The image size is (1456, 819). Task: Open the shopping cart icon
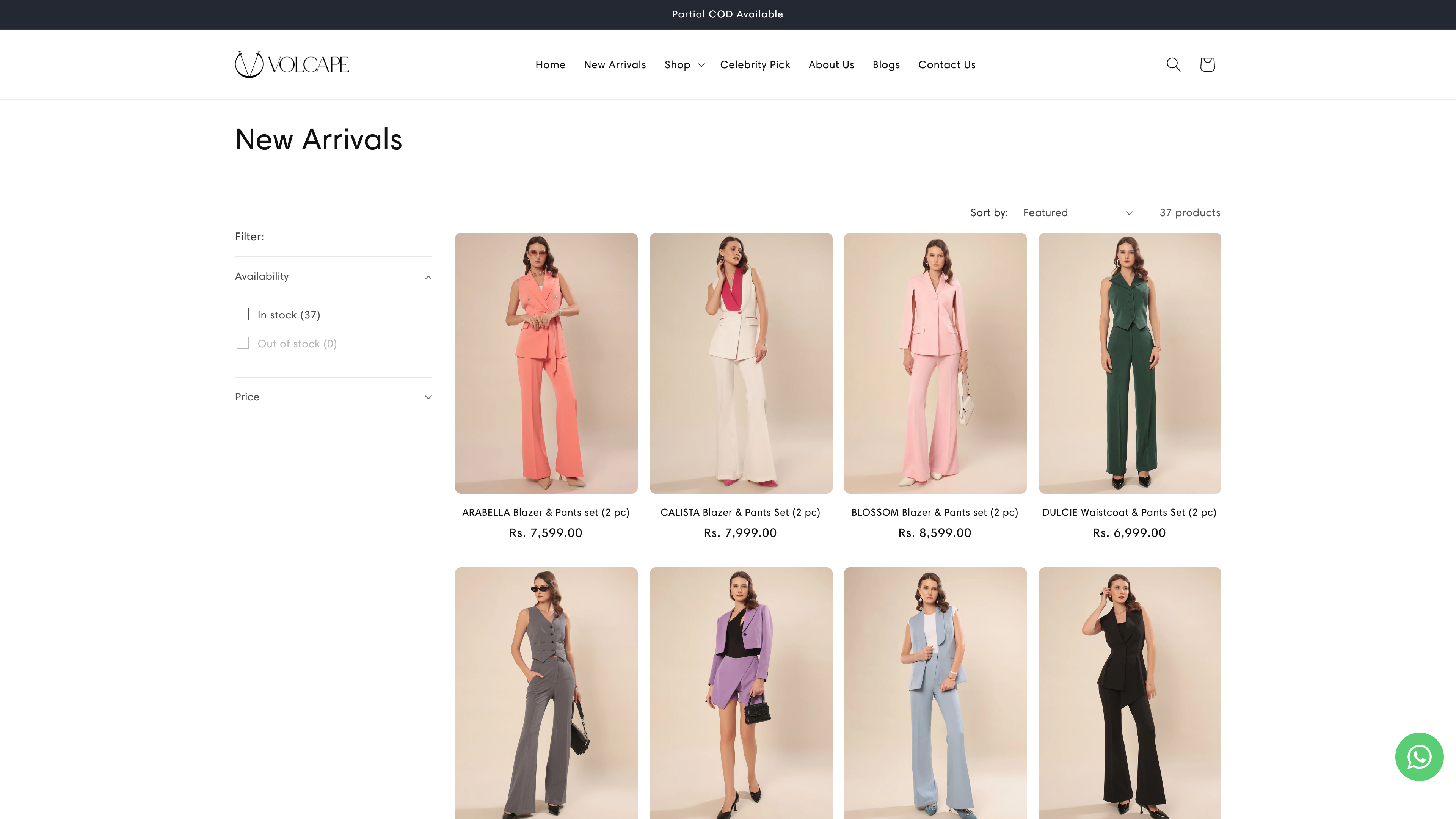[x=1207, y=64]
